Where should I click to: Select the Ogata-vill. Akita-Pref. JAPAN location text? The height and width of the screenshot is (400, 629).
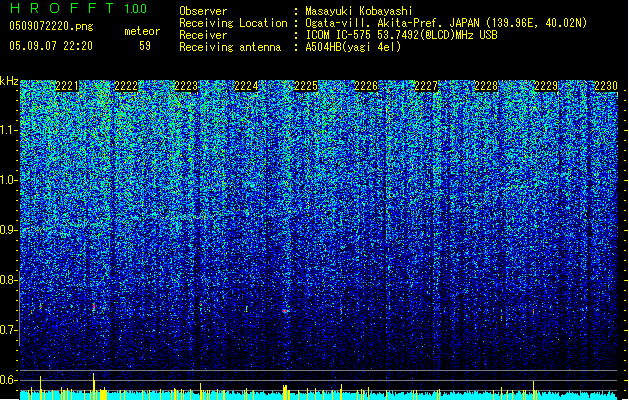tap(446, 23)
